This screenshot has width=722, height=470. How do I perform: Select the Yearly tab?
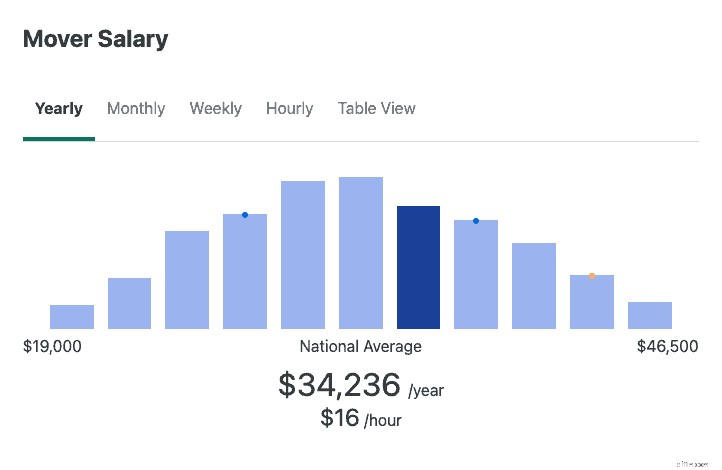(58, 109)
